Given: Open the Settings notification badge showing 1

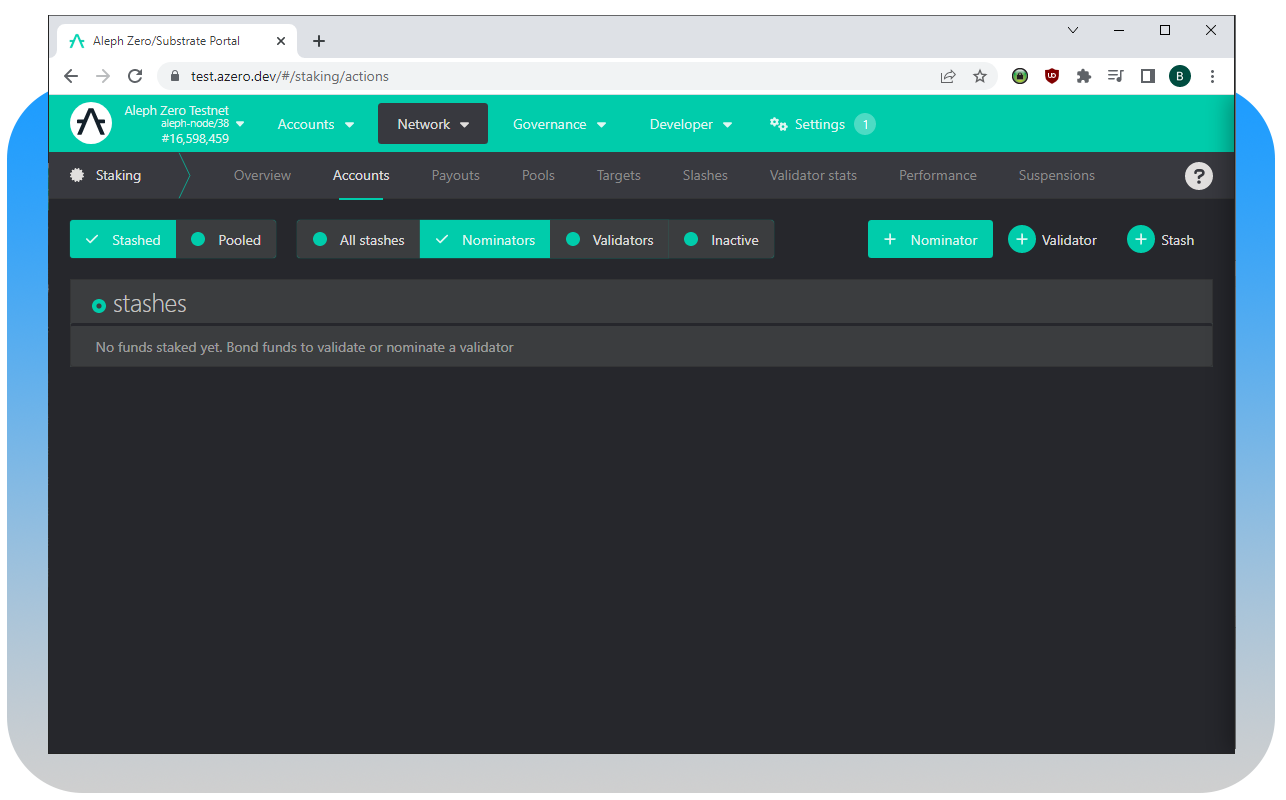Looking at the screenshot, I should pos(865,124).
